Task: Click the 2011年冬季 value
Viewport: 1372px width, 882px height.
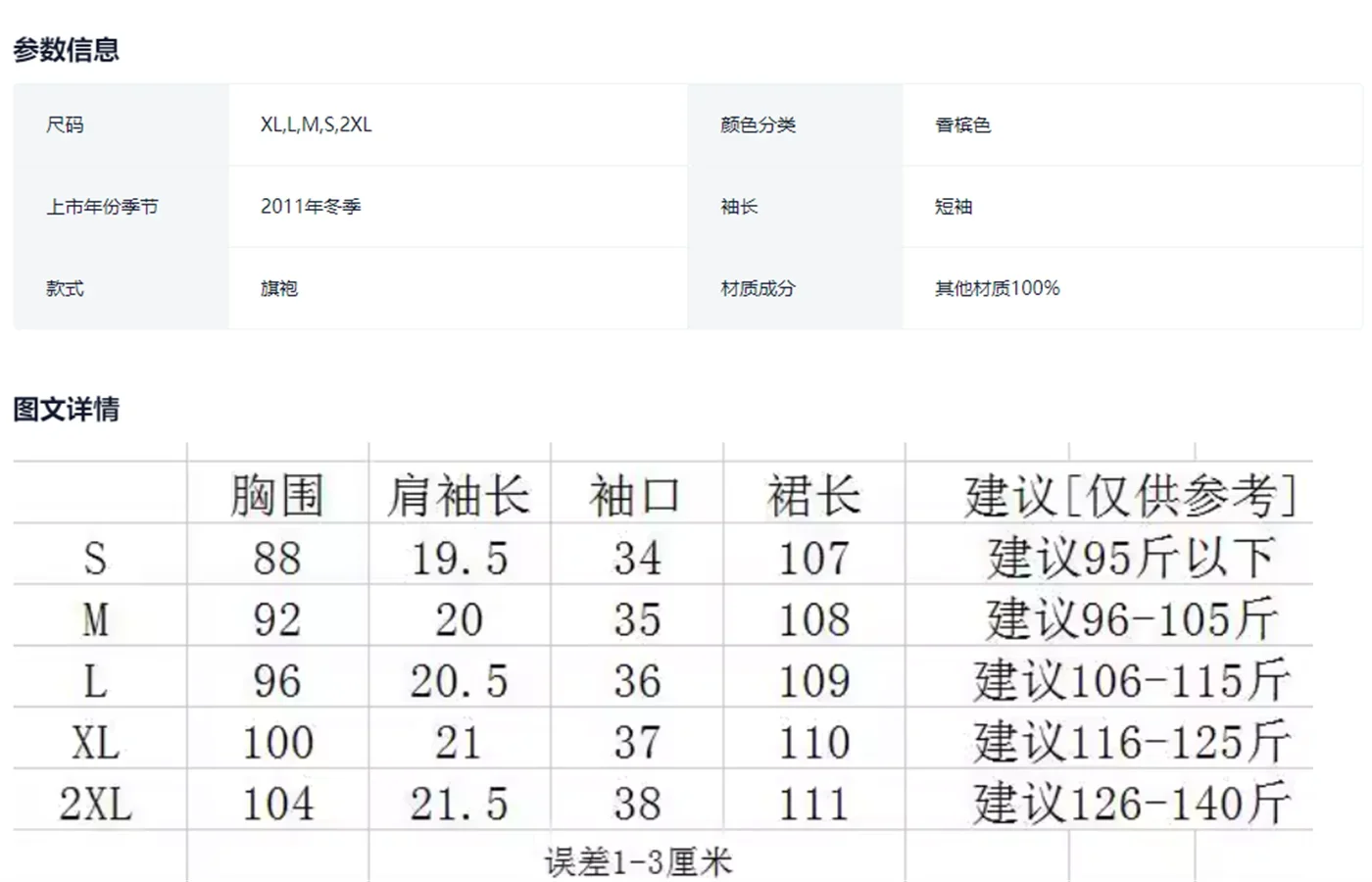Action: (x=311, y=207)
